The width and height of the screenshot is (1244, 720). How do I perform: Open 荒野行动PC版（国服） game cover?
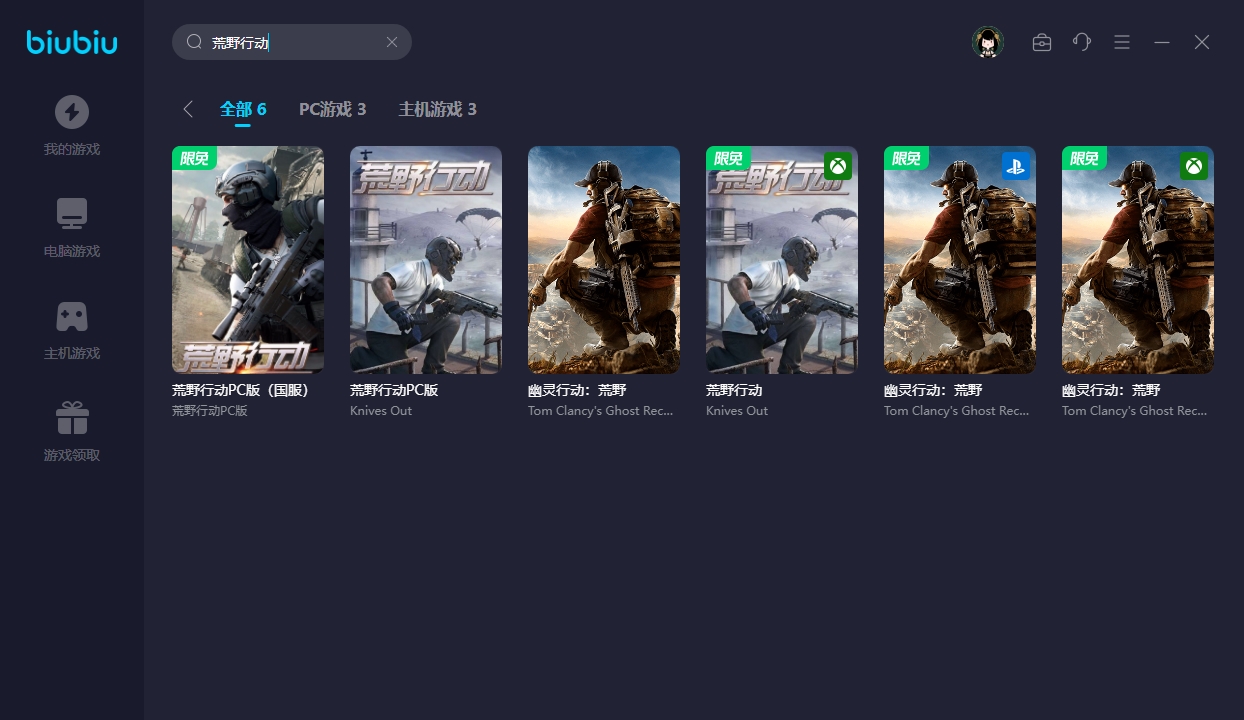click(248, 260)
